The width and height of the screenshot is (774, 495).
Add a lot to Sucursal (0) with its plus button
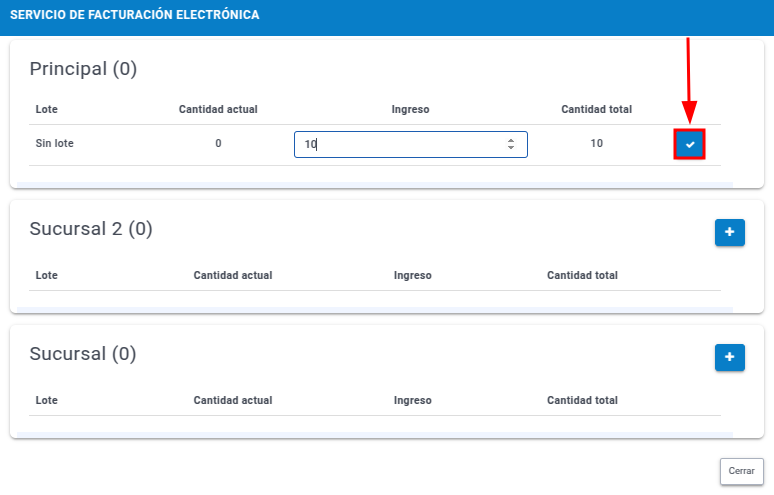(730, 357)
